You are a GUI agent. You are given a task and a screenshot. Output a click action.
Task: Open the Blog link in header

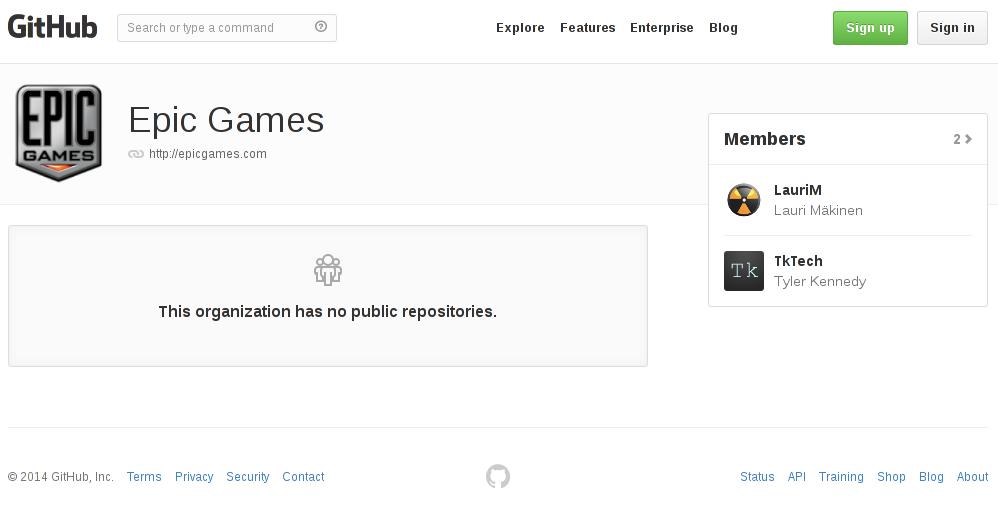pyautogui.click(x=723, y=28)
